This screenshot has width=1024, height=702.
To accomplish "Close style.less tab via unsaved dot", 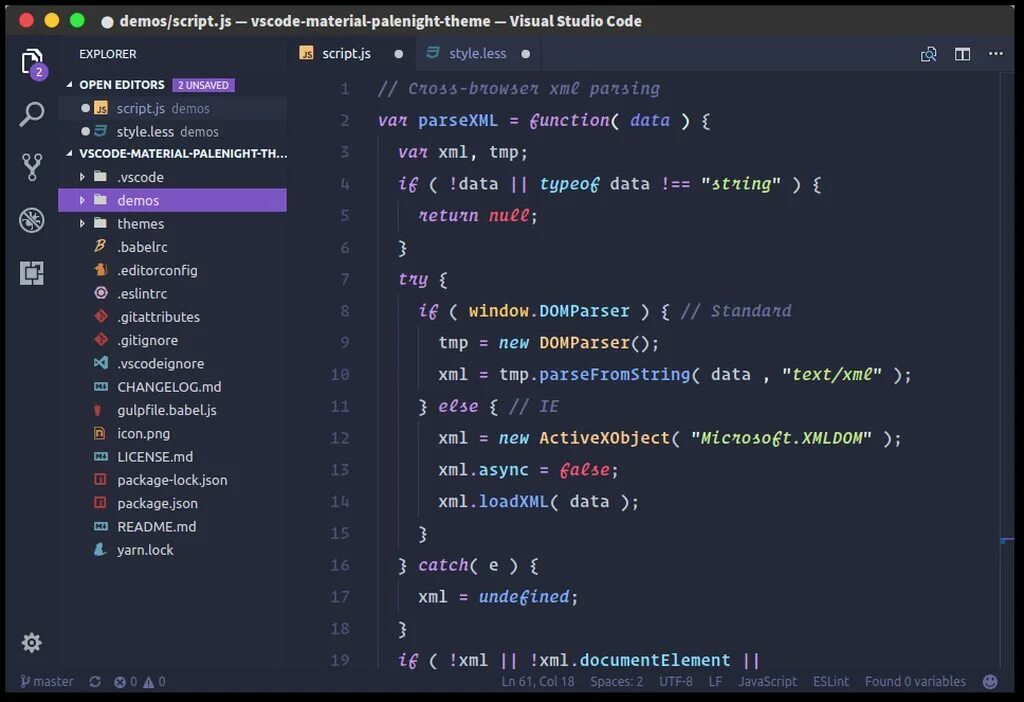I will pyautogui.click(x=526, y=54).
